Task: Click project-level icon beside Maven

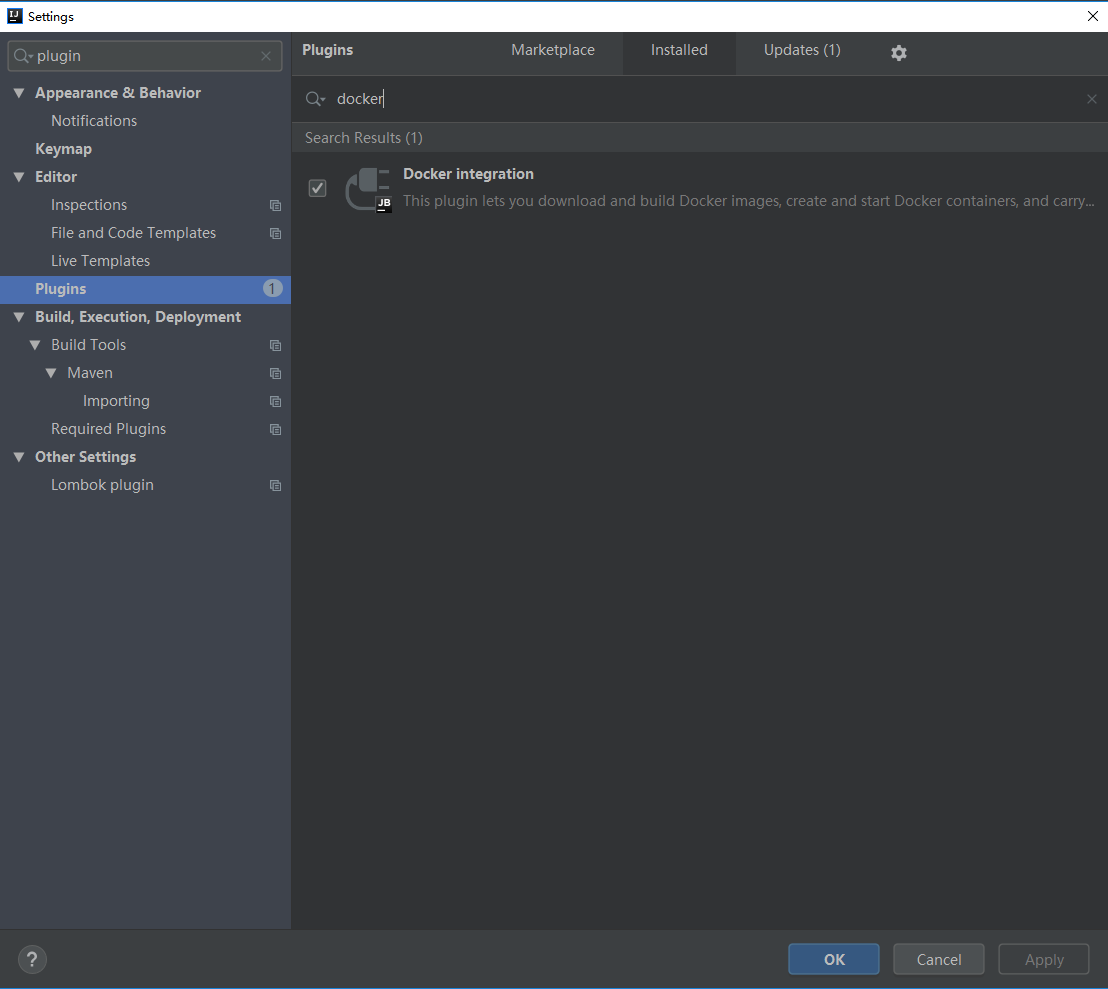Action: click(276, 373)
